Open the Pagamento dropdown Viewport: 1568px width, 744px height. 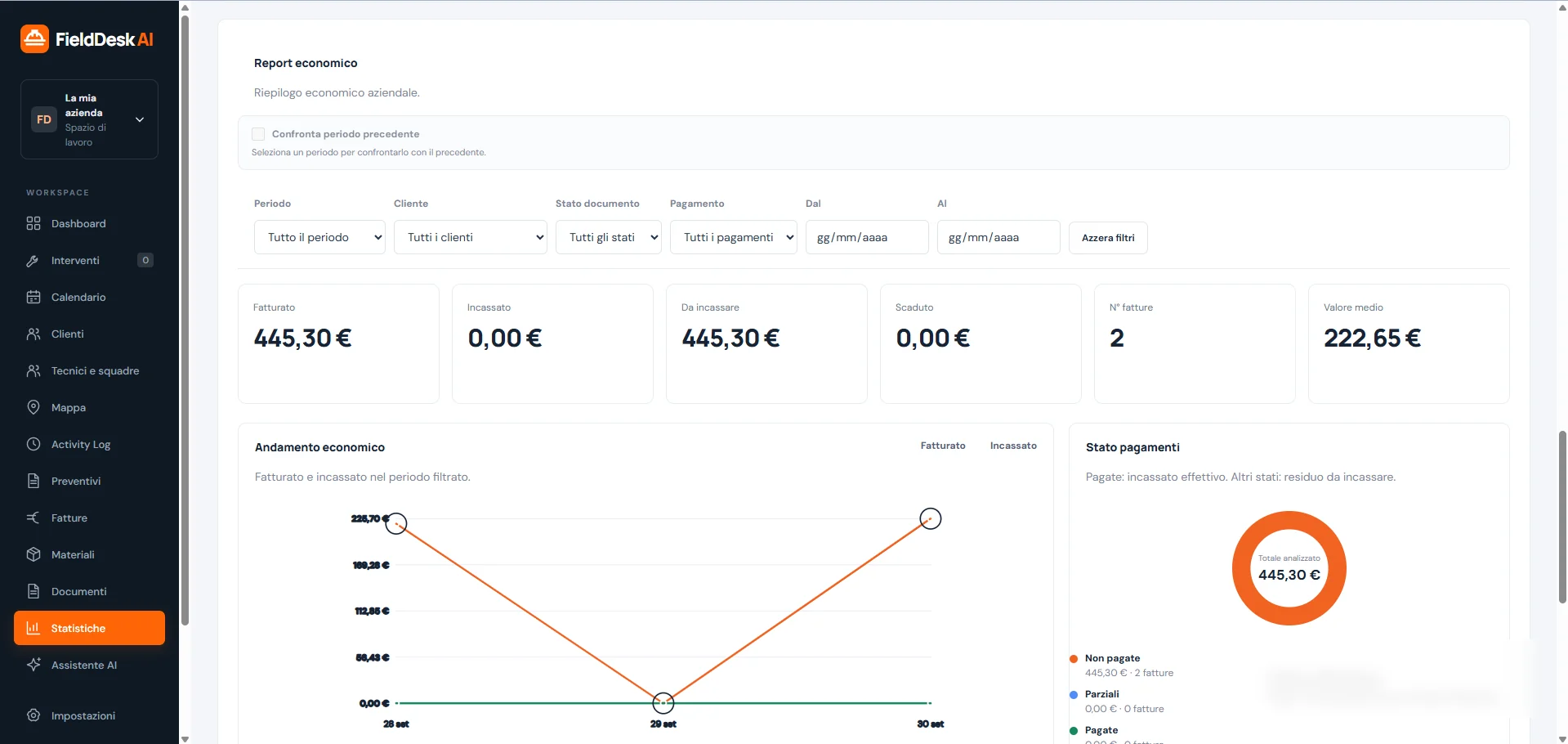click(734, 237)
